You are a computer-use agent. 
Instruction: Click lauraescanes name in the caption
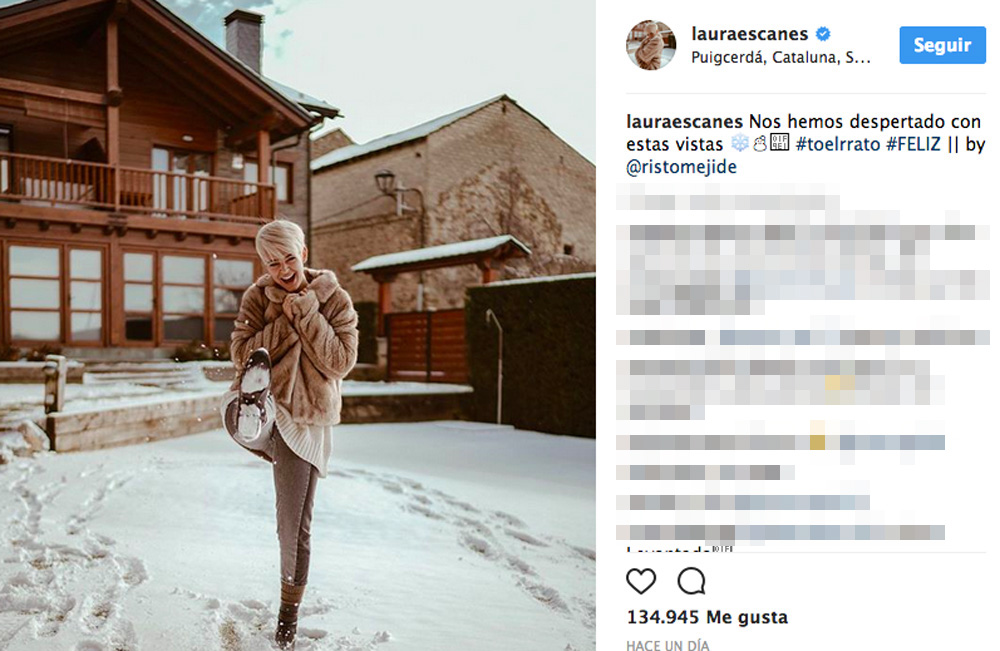(684, 122)
